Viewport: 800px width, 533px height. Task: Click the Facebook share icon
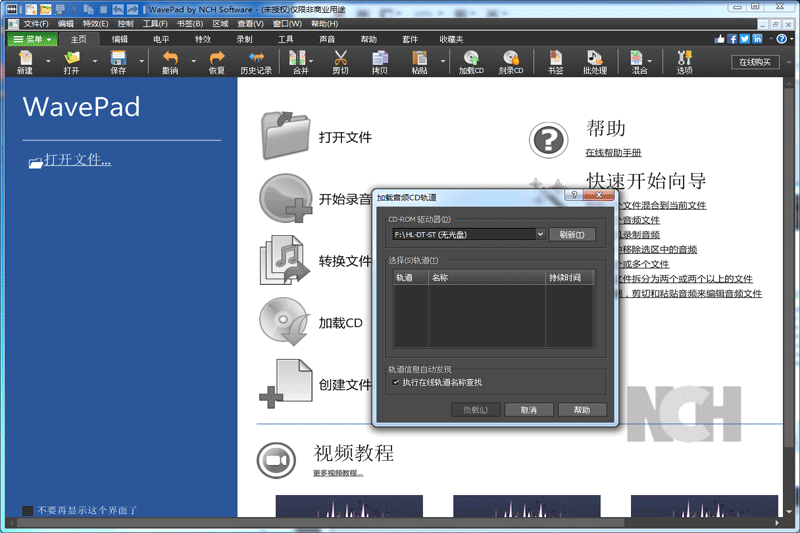point(733,39)
